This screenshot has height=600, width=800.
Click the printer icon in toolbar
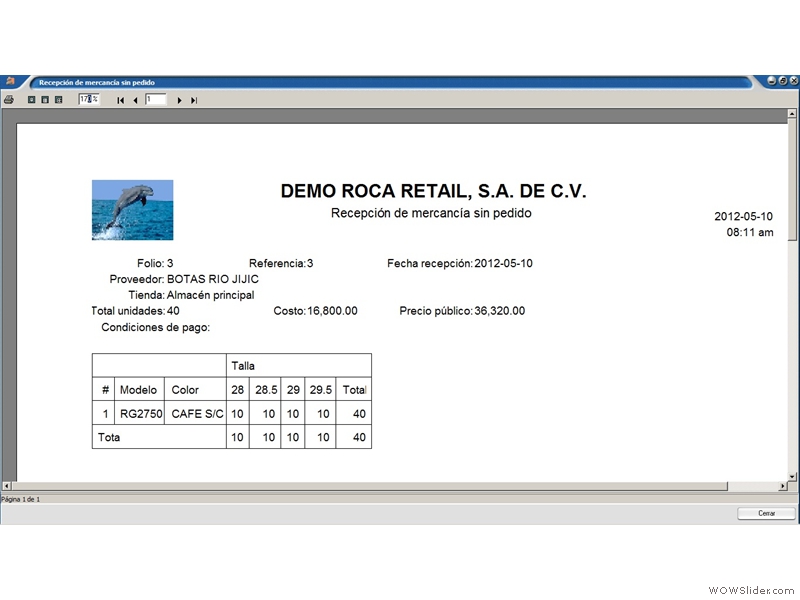point(9,99)
